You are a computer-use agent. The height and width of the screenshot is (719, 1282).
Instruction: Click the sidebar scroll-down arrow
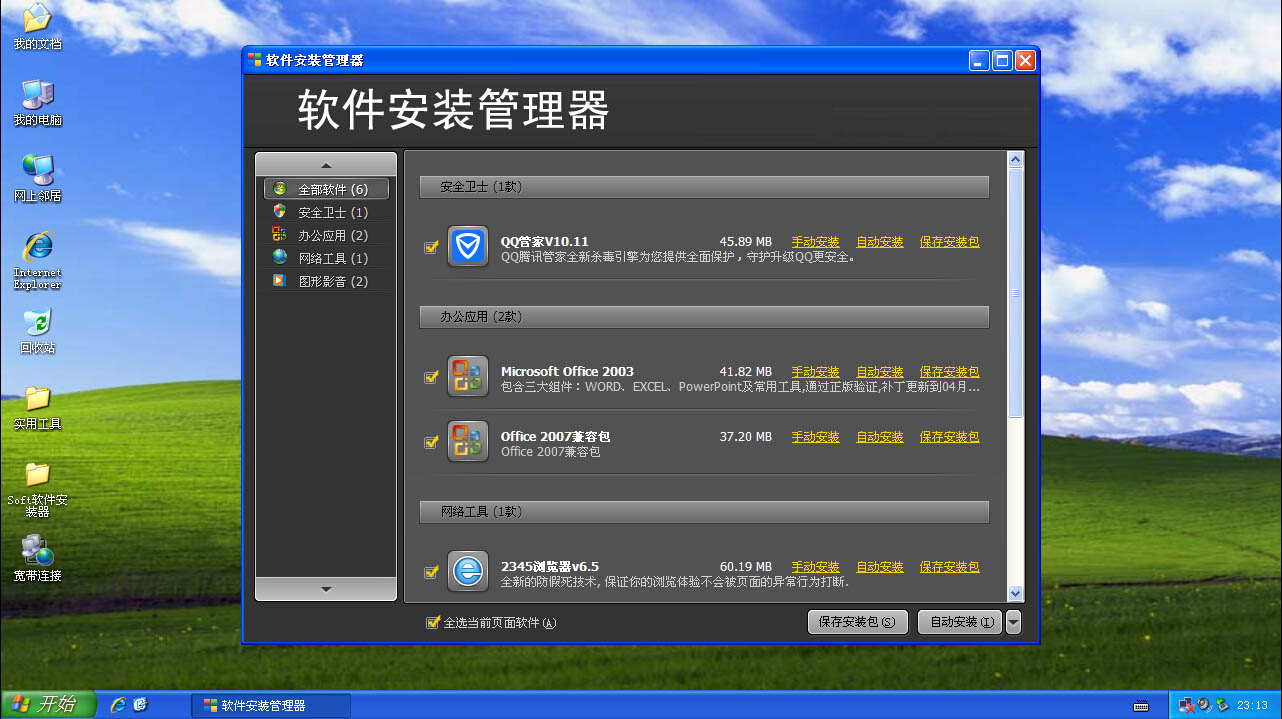tap(326, 589)
